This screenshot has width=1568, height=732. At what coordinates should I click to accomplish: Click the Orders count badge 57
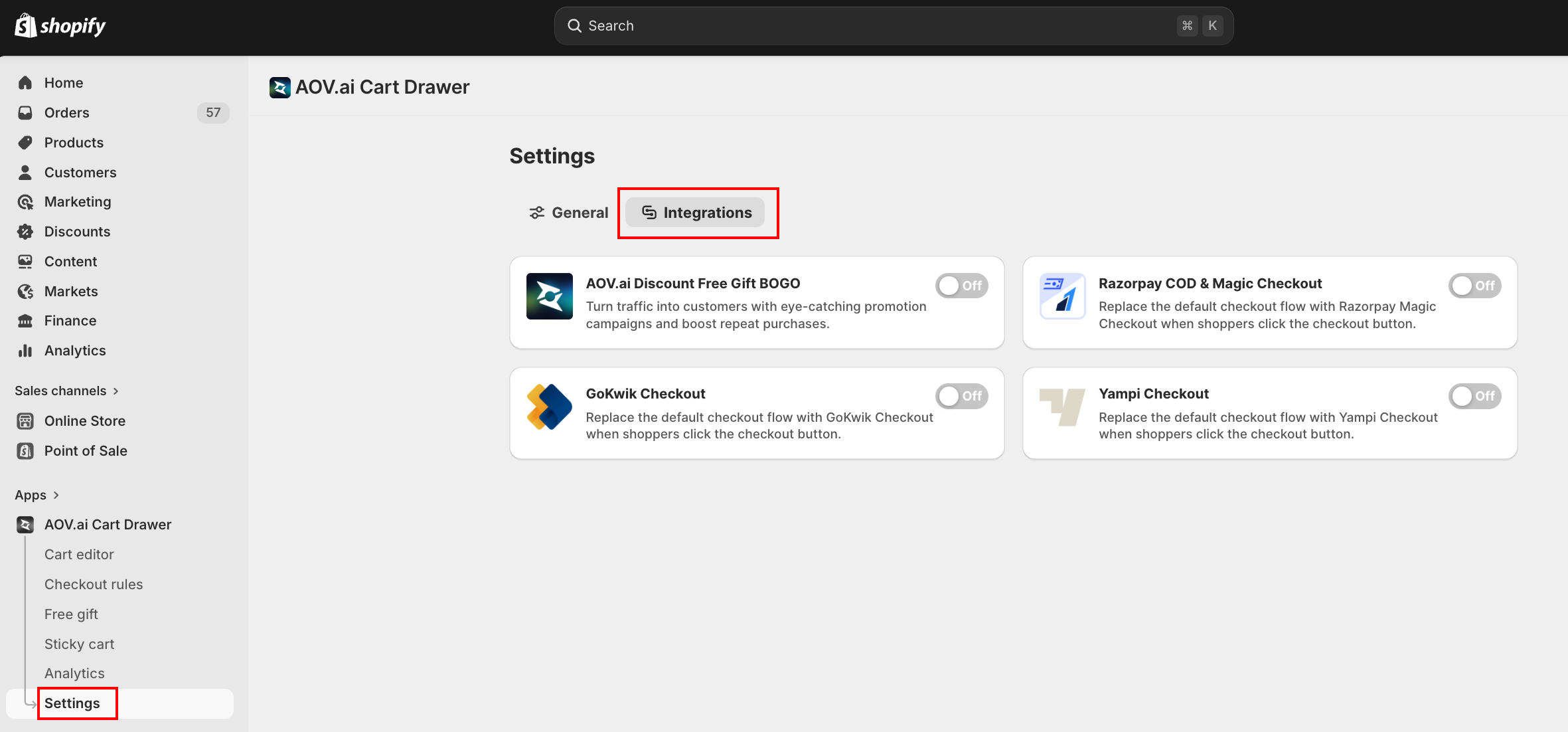[213, 113]
